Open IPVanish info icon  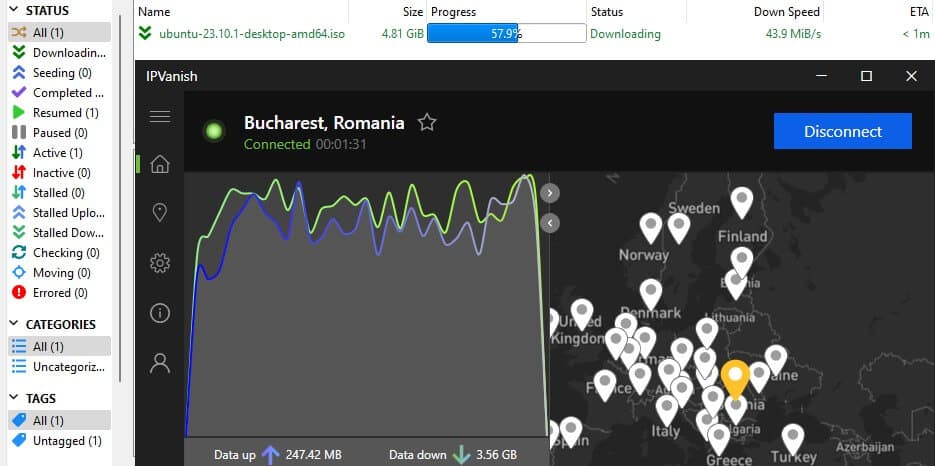[160, 313]
